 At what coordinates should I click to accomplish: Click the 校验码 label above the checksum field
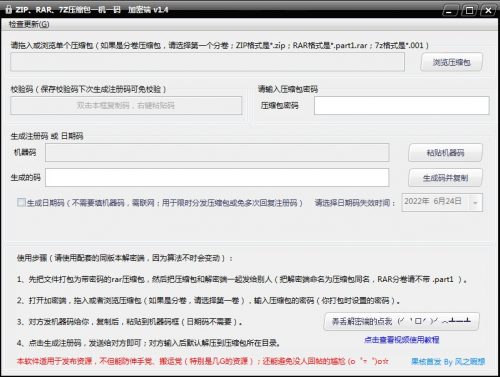click(88, 89)
